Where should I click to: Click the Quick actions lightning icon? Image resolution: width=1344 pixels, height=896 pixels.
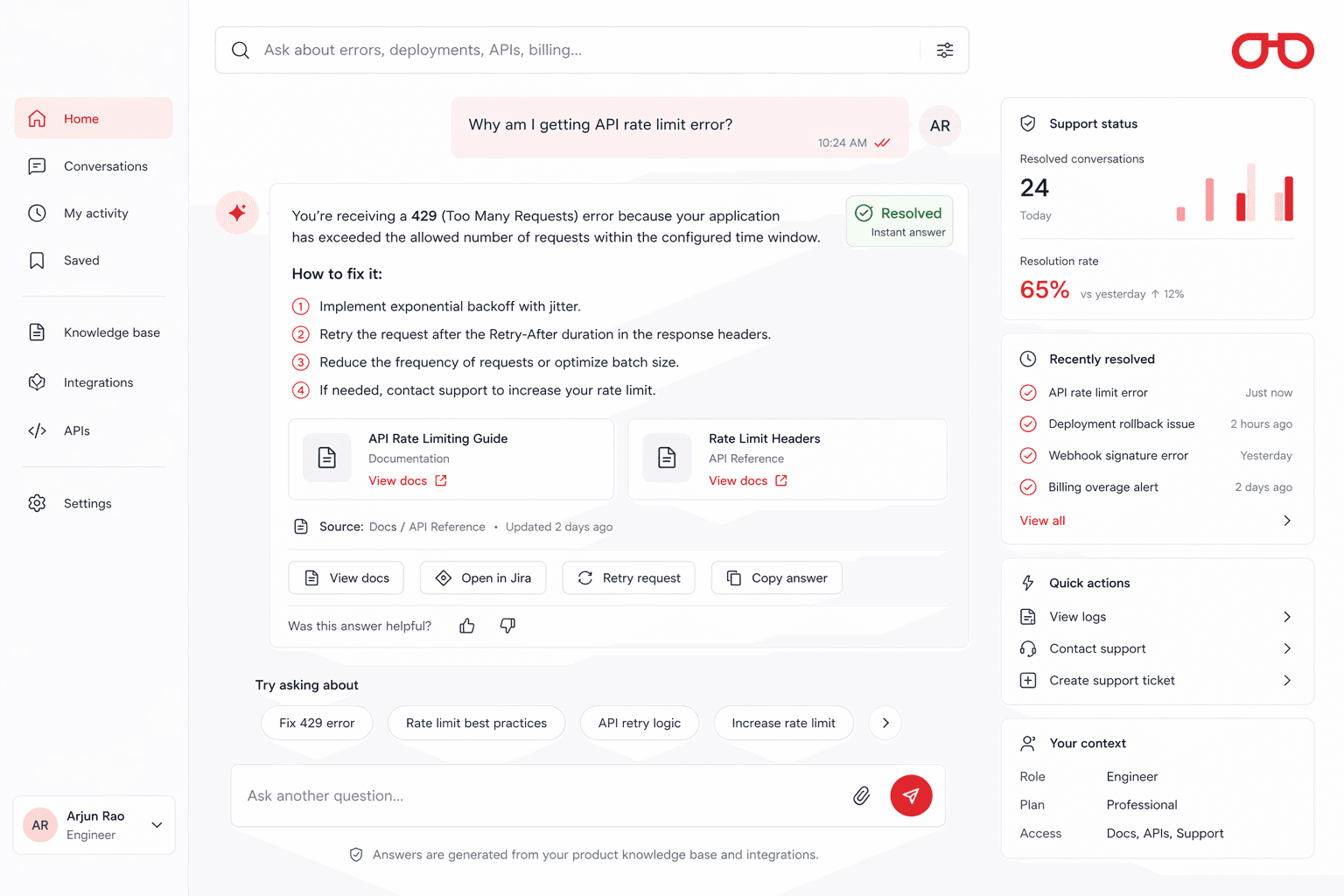[x=1028, y=583]
